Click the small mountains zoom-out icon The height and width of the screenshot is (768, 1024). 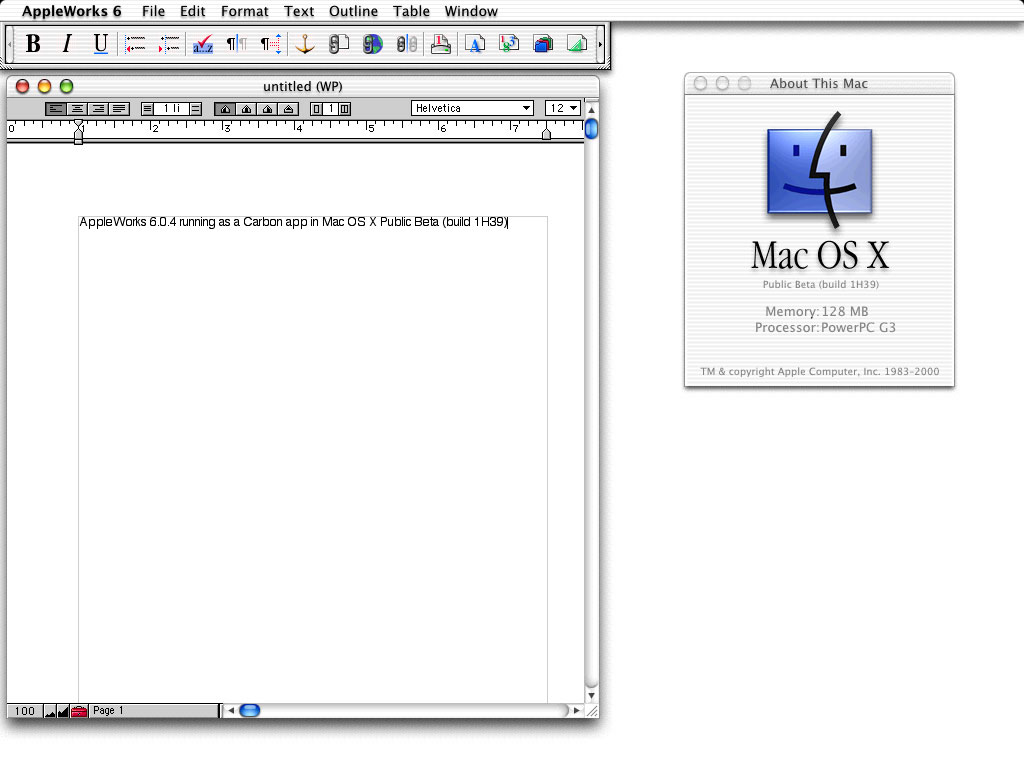pos(50,711)
